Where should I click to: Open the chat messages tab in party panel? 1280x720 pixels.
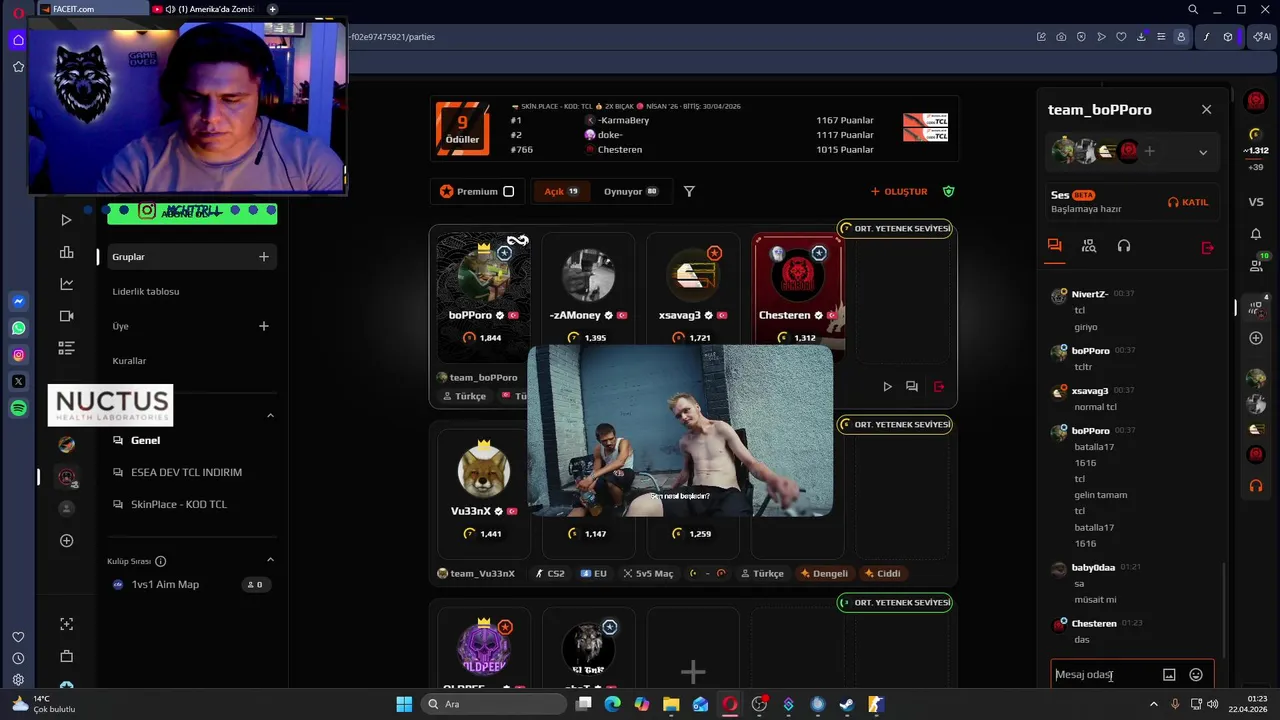(x=1054, y=246)
